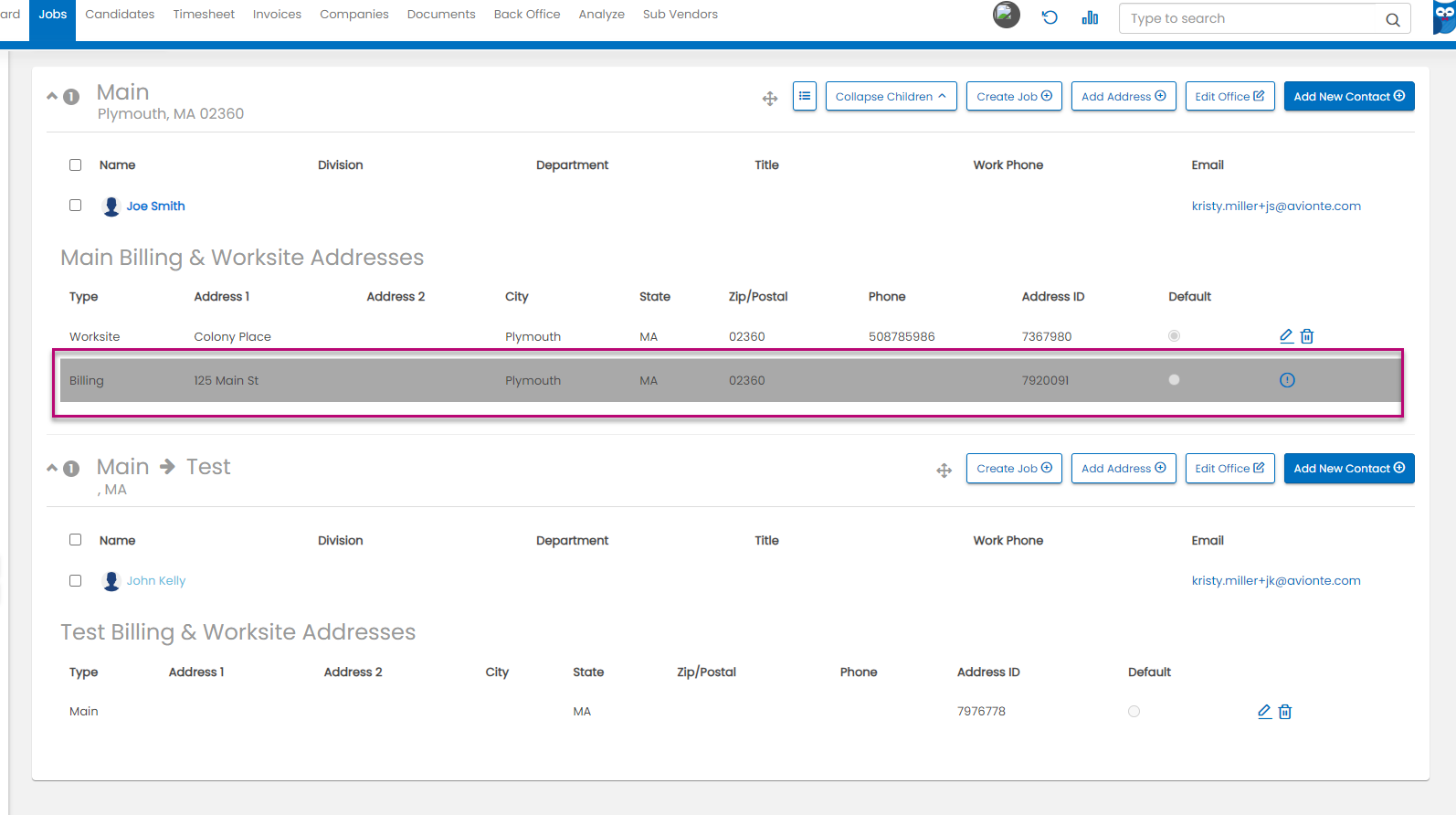Click the refresh/history icon in top bar

pyautogui.click(x=1050, y=17)
